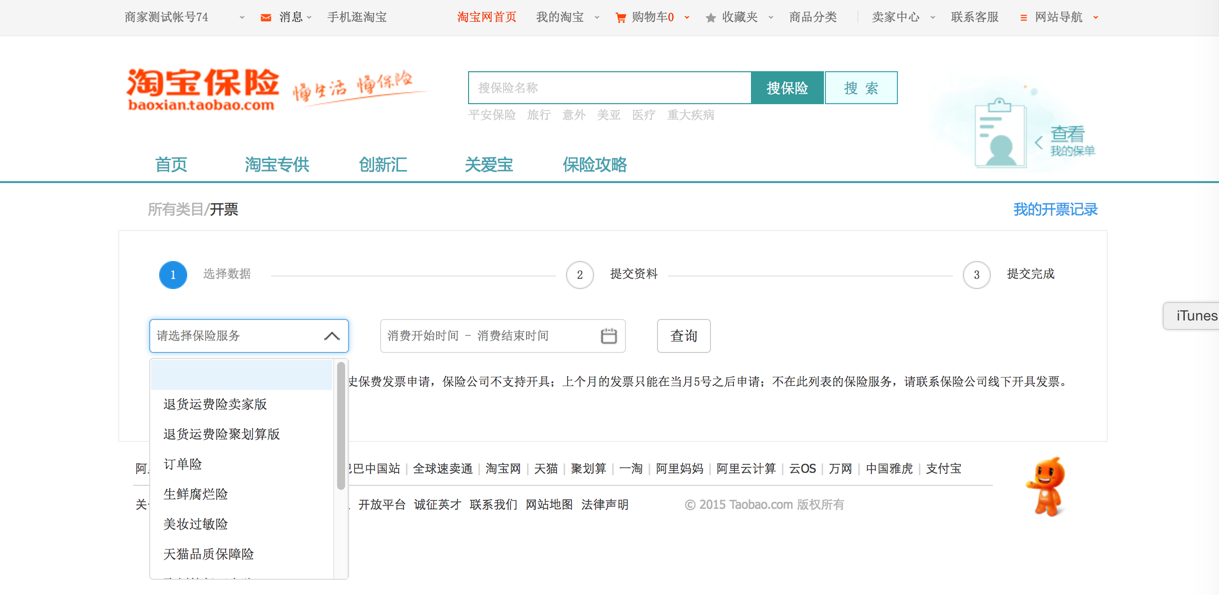
Task: Go to 淘宝网首页
Action: pos(487,17)
